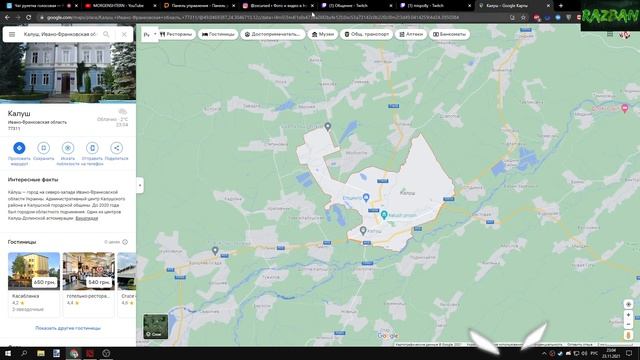This screenshot has width=640, height=360.
Task: Open the 540 грн. hotel-restaurant thumbnail
Action: [89, 271]
